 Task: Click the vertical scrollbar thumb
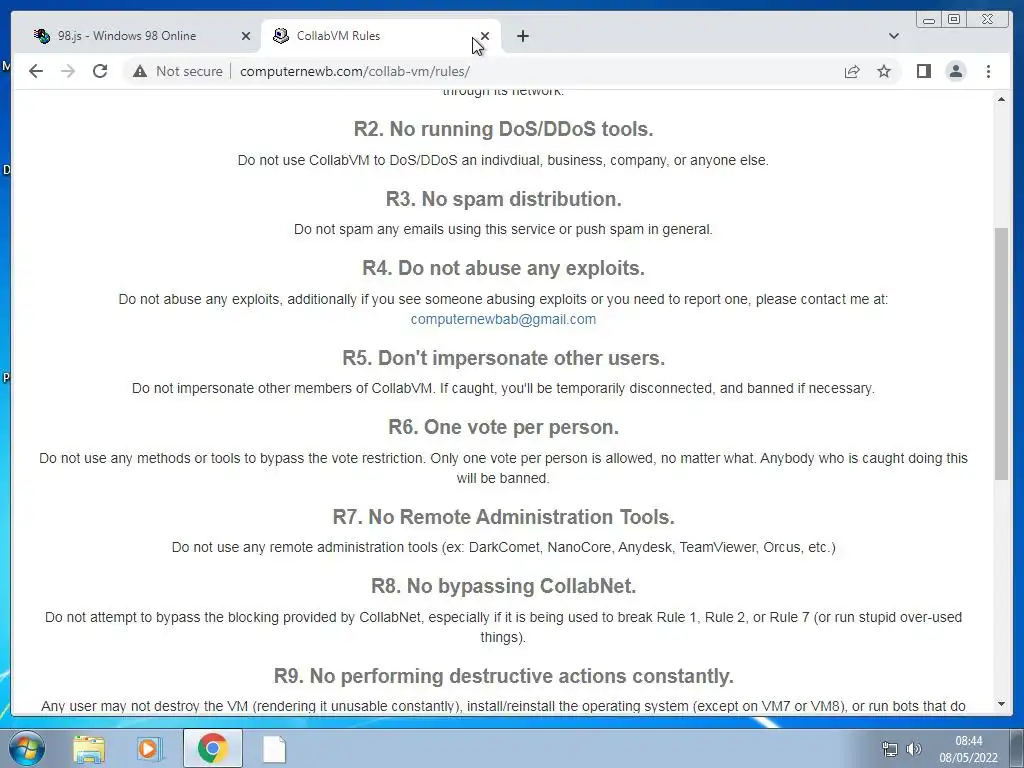(x=1001, y=354)
